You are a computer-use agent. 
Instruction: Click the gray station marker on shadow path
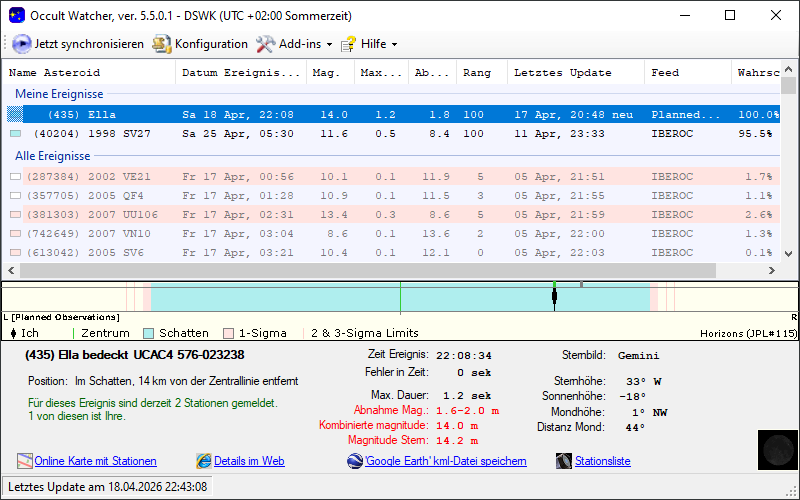click(x=582, y=284)
